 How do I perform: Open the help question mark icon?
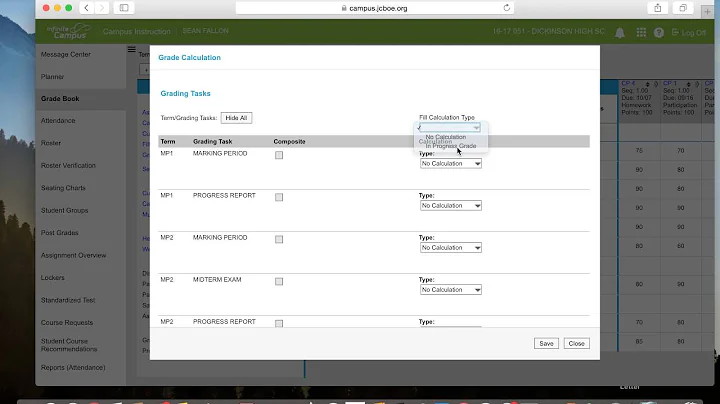658,32
